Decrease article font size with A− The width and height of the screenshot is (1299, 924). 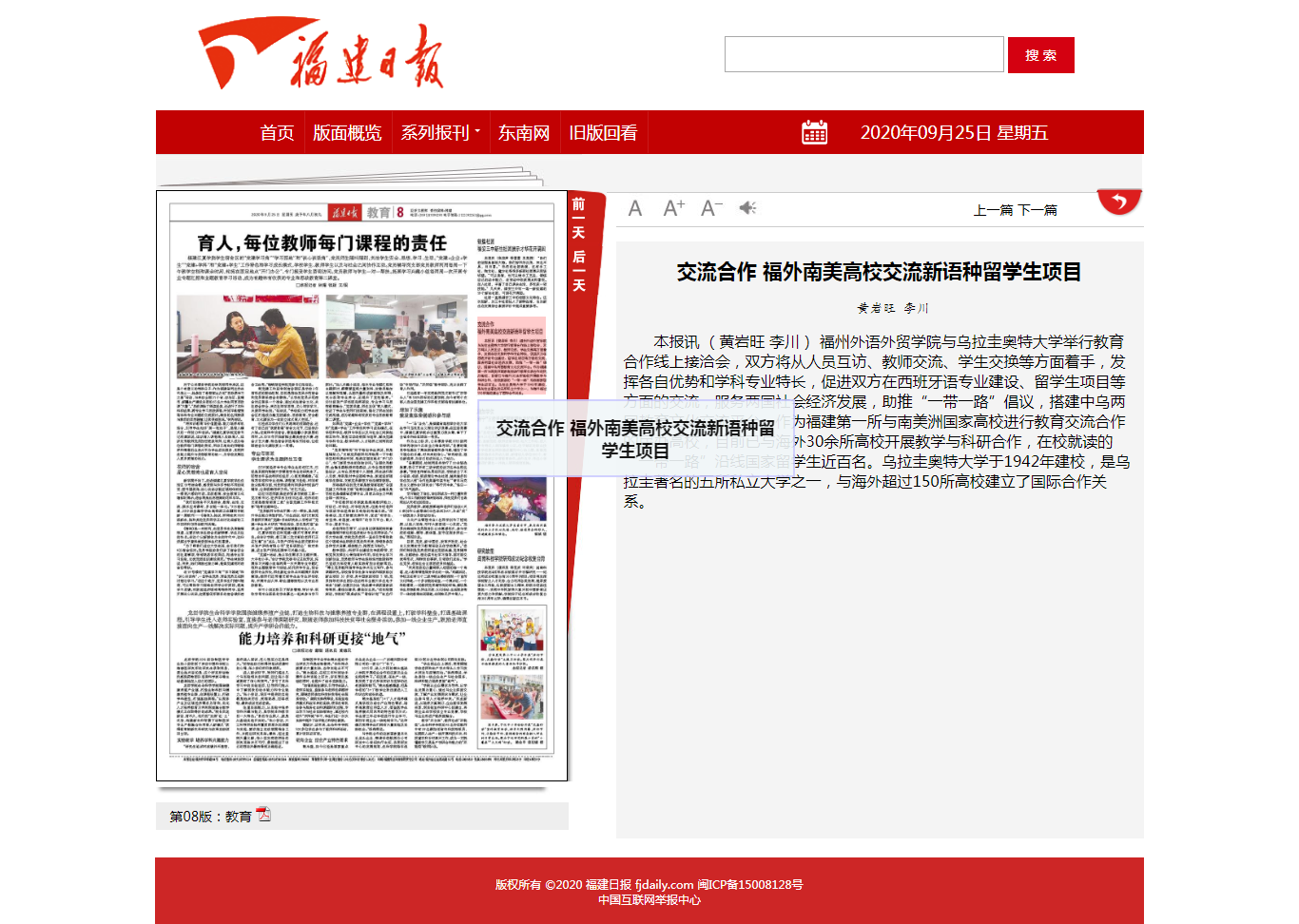pos(711,208)
